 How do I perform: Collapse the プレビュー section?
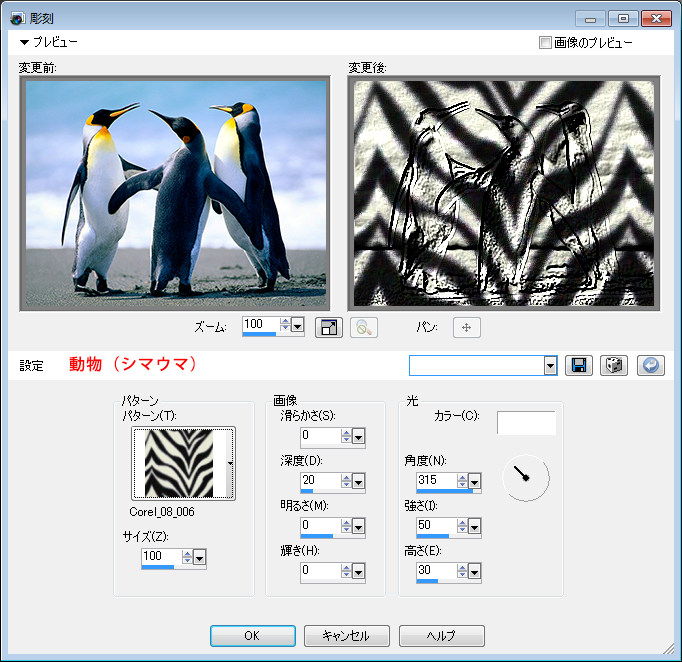click(x=25, y=43)
